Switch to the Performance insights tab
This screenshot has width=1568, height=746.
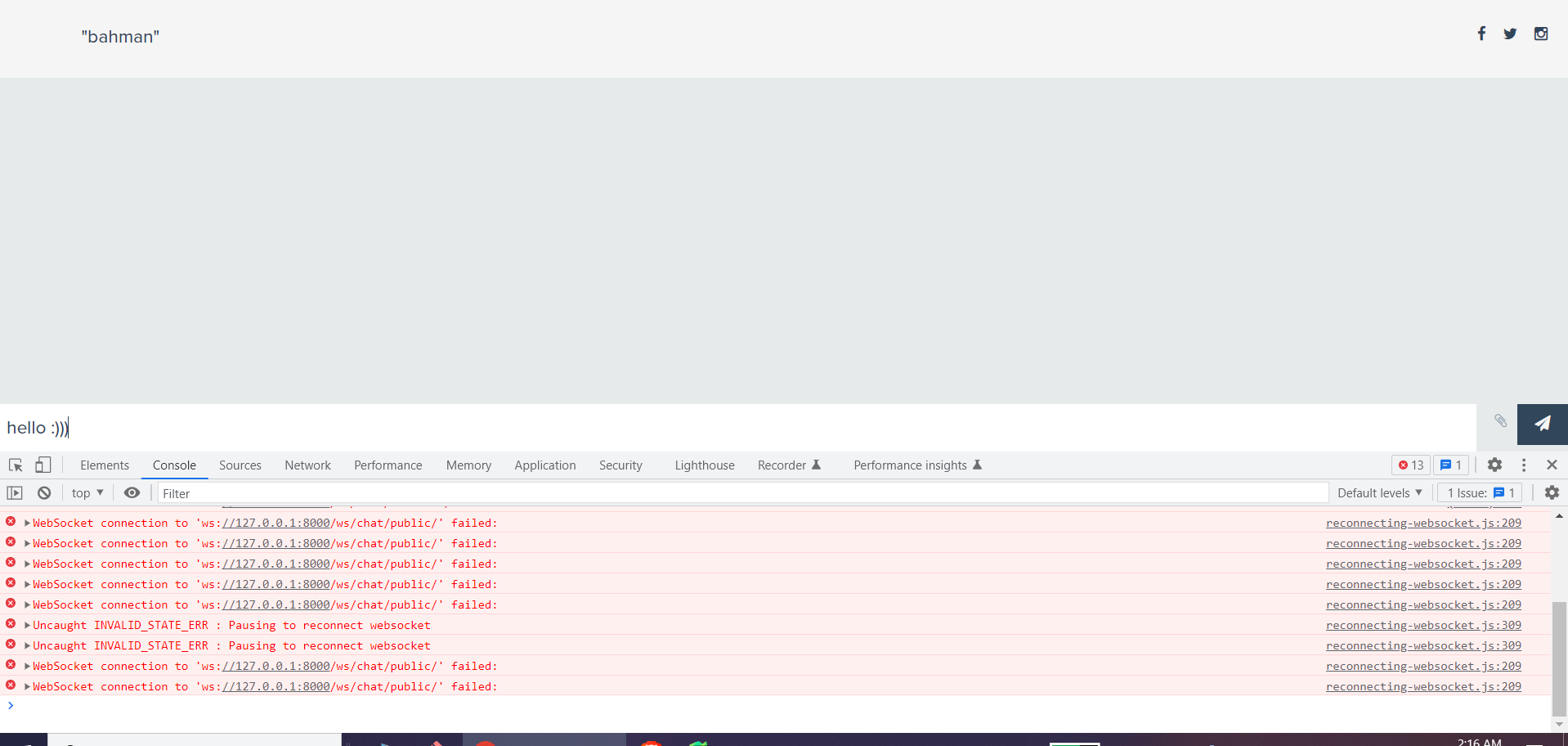coord(917,465)
